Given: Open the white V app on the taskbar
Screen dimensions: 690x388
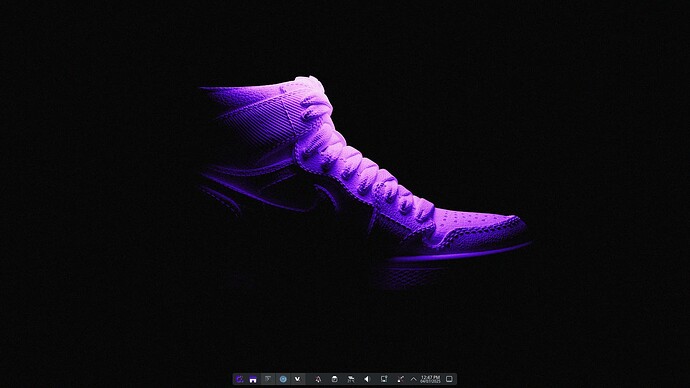Looking at the screenshot, I should pyautogui.click(x=297, y=379).
